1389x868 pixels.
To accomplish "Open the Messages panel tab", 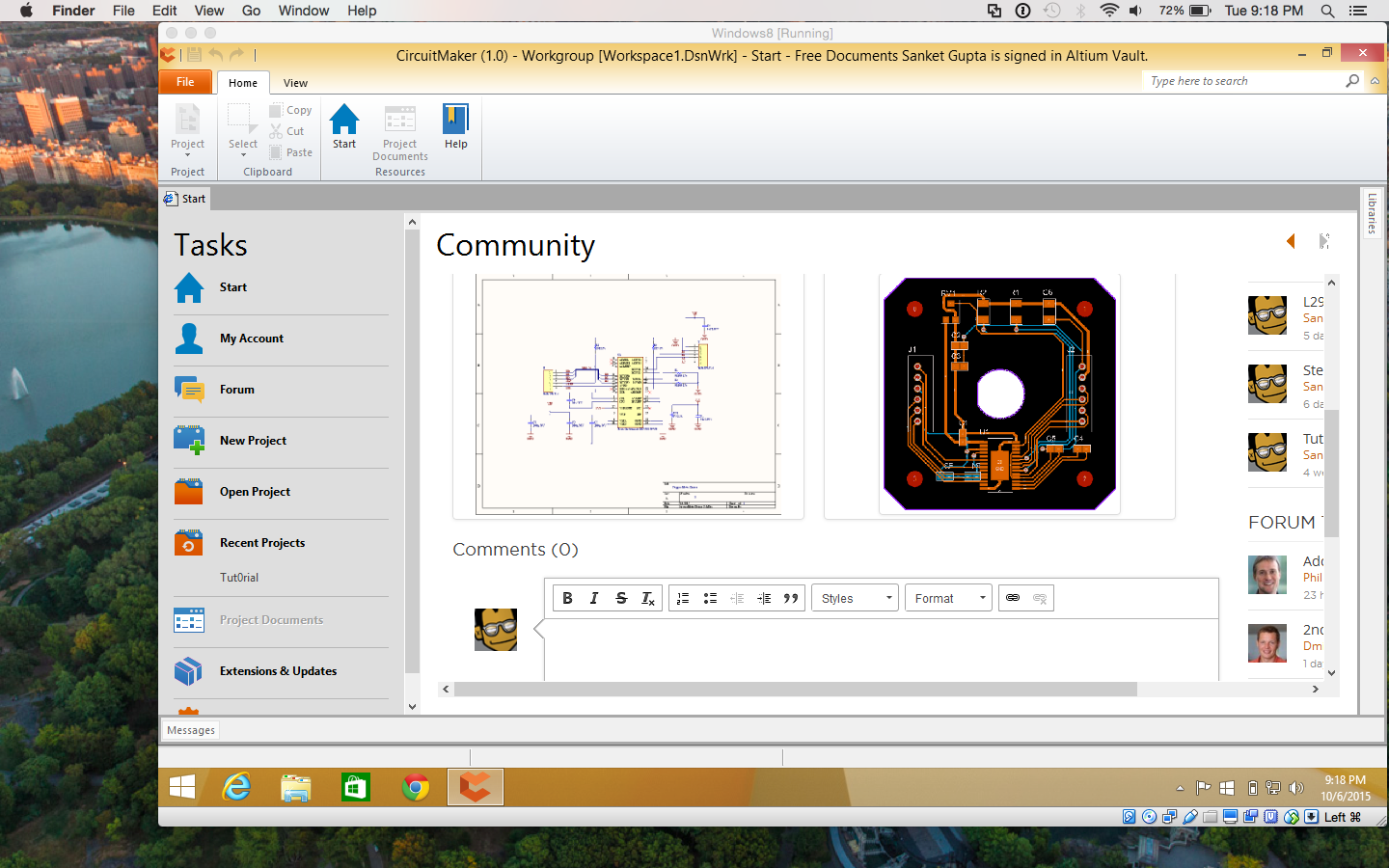I will click(191, 730).
